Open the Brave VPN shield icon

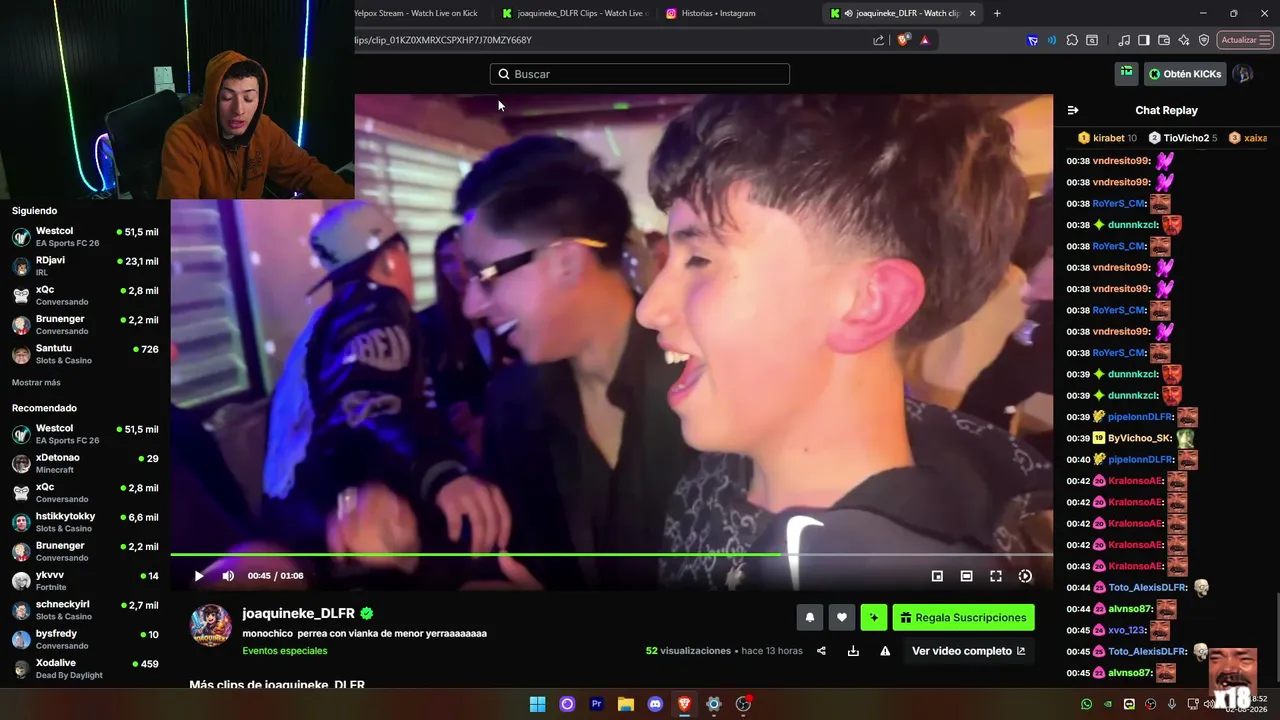[x=1204, y=40]
